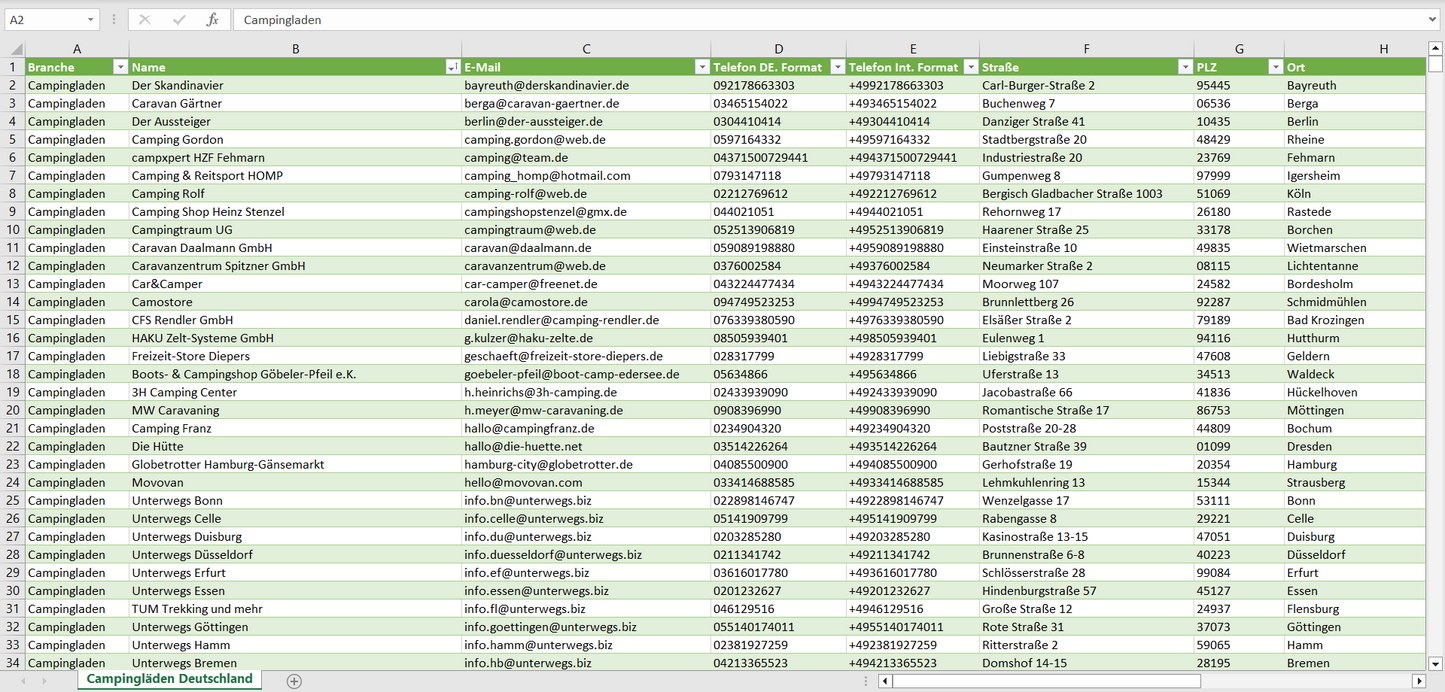Add a new sheet with the plus icon
The image size is (1445, 692).
tap(294, 681)
